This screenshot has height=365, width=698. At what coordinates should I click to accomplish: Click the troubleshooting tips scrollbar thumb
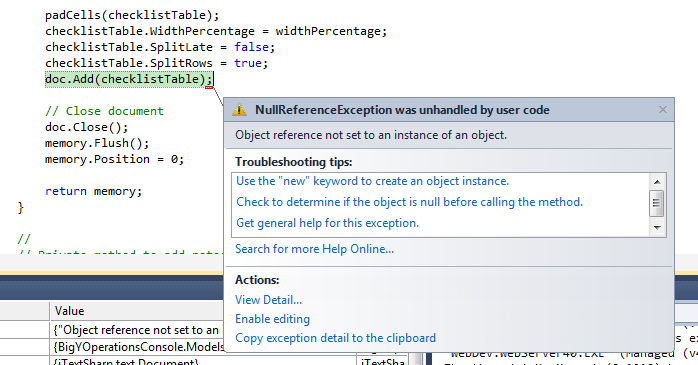pos(657,203)
